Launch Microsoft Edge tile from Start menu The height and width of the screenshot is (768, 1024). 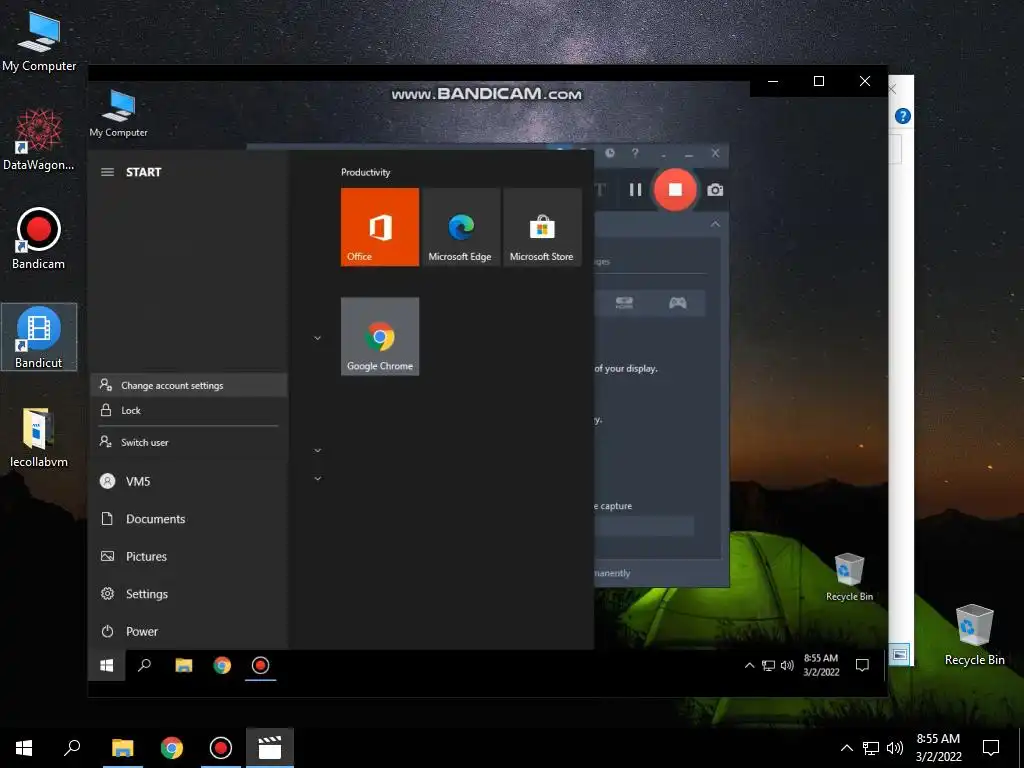(461, 227)
